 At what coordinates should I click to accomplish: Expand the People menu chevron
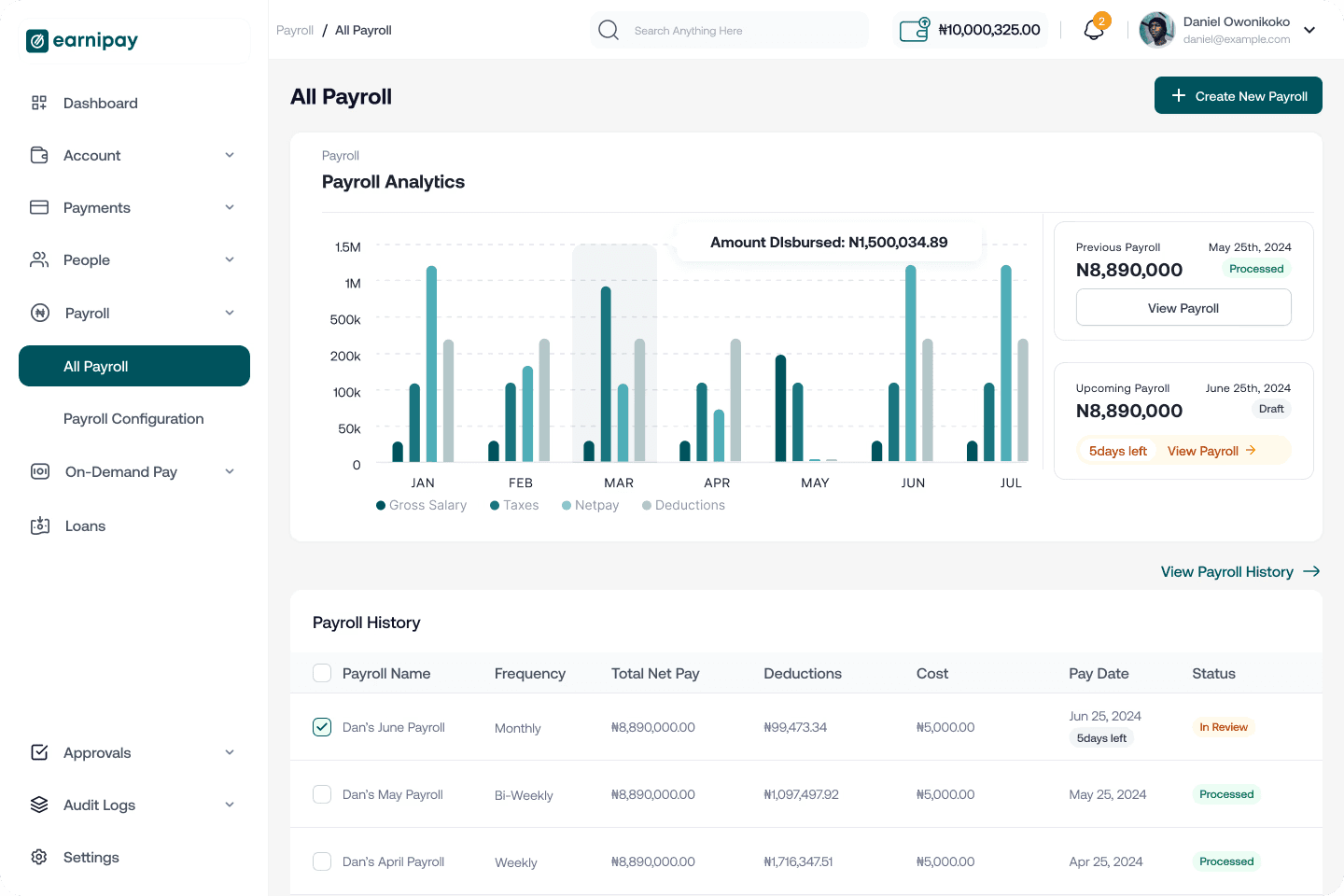[x=230, y=259]
